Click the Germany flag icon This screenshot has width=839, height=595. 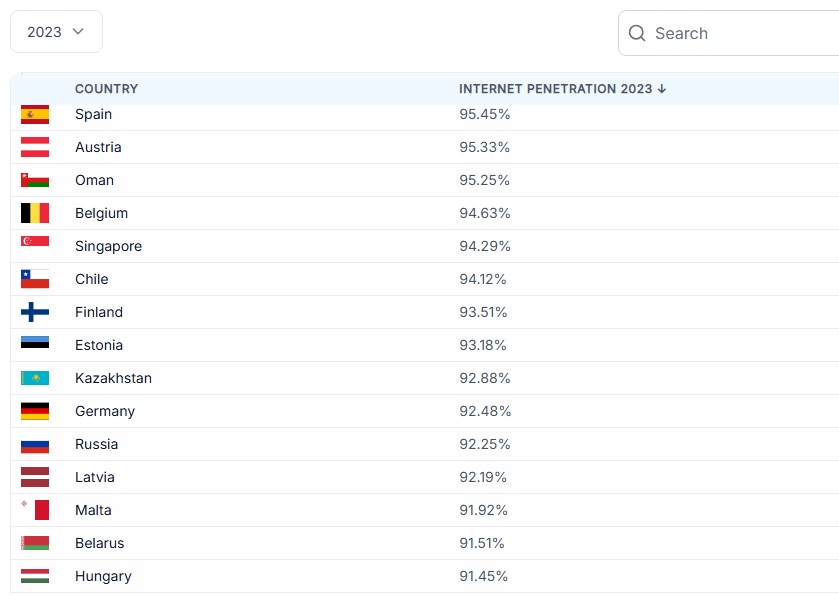coord(35,411)
